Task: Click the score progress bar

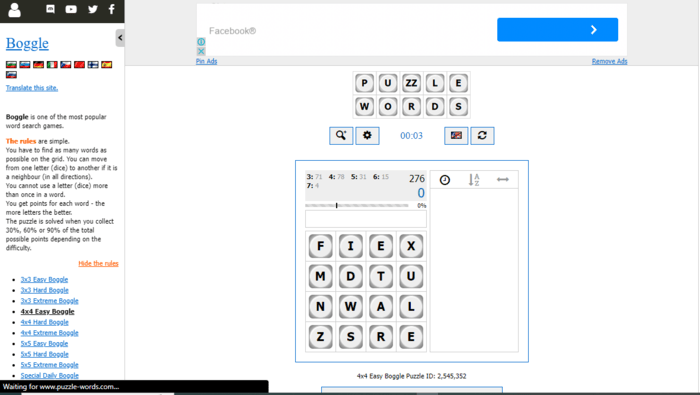Action: pos(357,206)
